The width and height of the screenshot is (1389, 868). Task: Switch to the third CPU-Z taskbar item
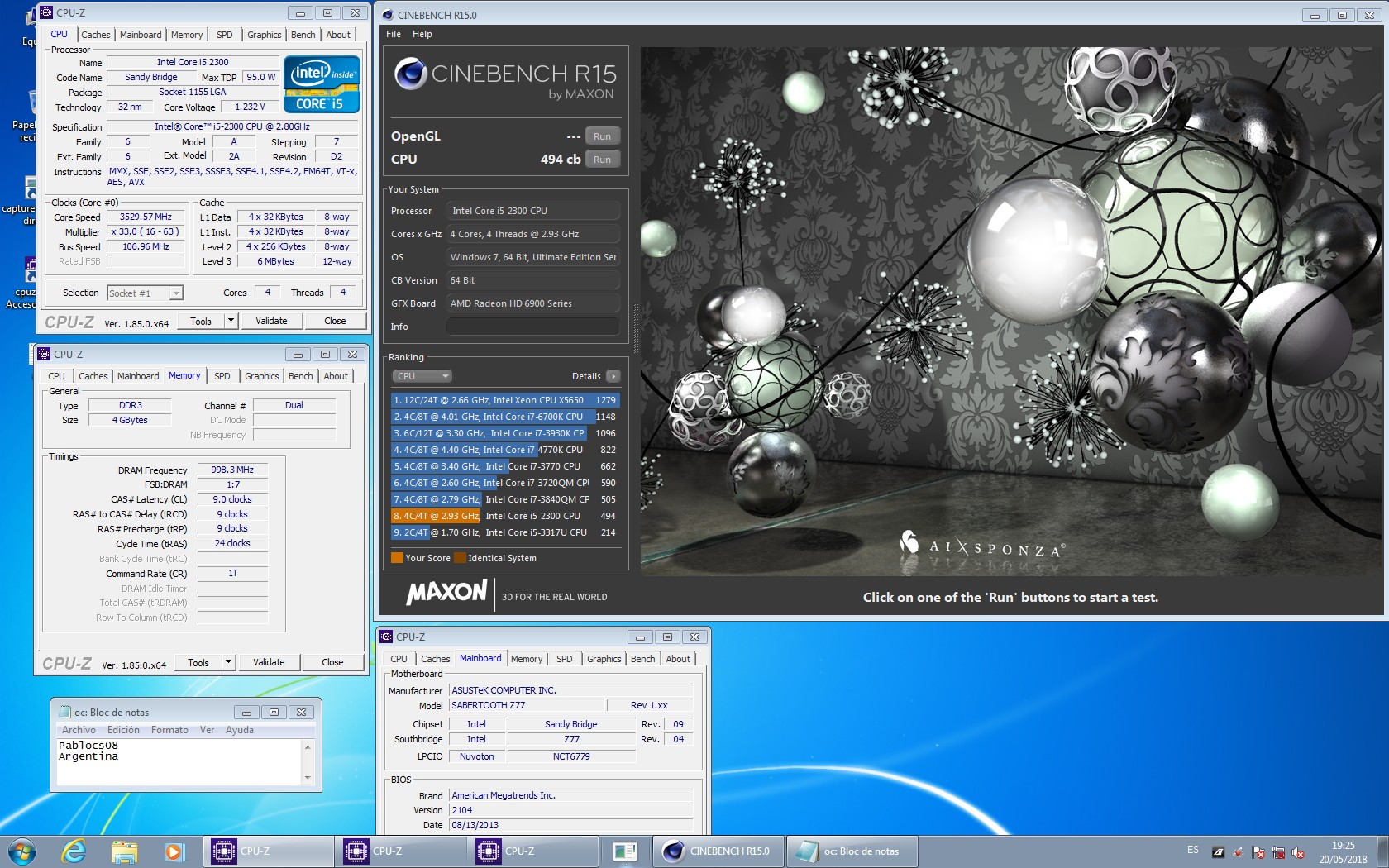[533, 851]
